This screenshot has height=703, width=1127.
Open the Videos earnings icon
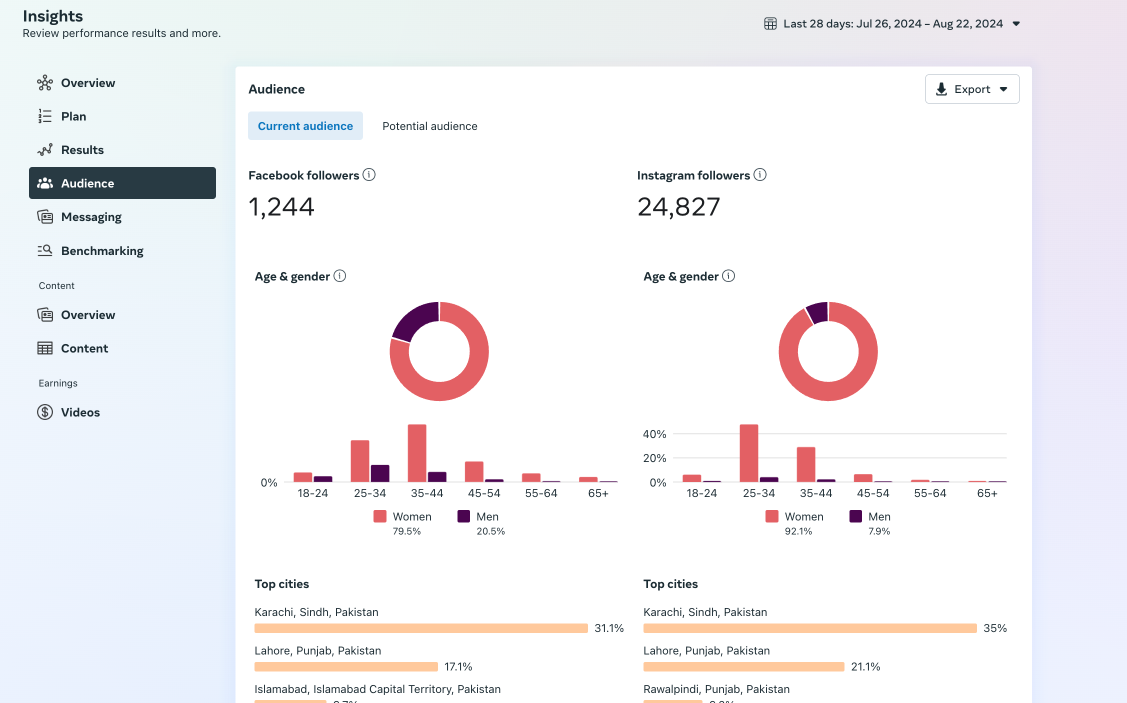(44, 411)
